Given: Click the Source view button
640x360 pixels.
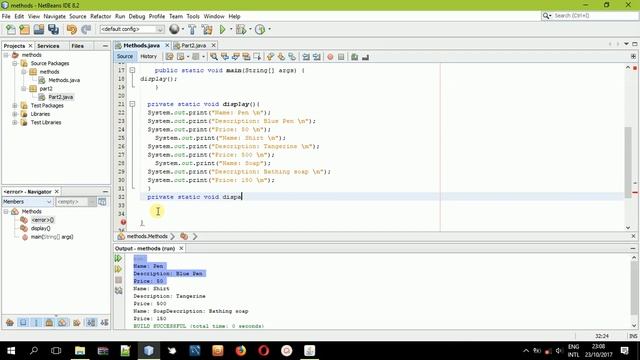Looking at the screenshot, I should tap(125, 56).
